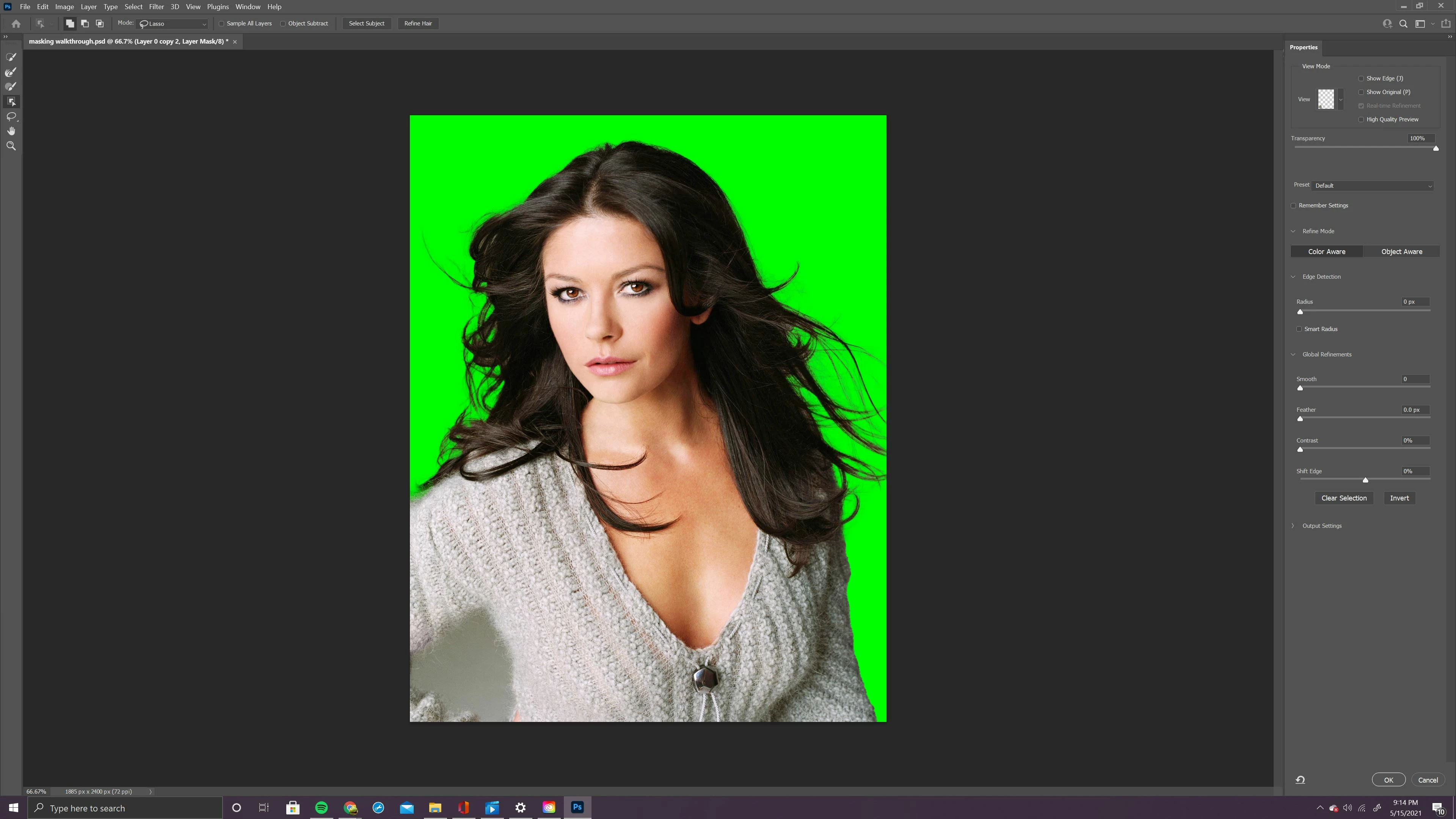Screen dimensions: 1456x819
Task: Select the Hand tool
Action: [11, 131]
